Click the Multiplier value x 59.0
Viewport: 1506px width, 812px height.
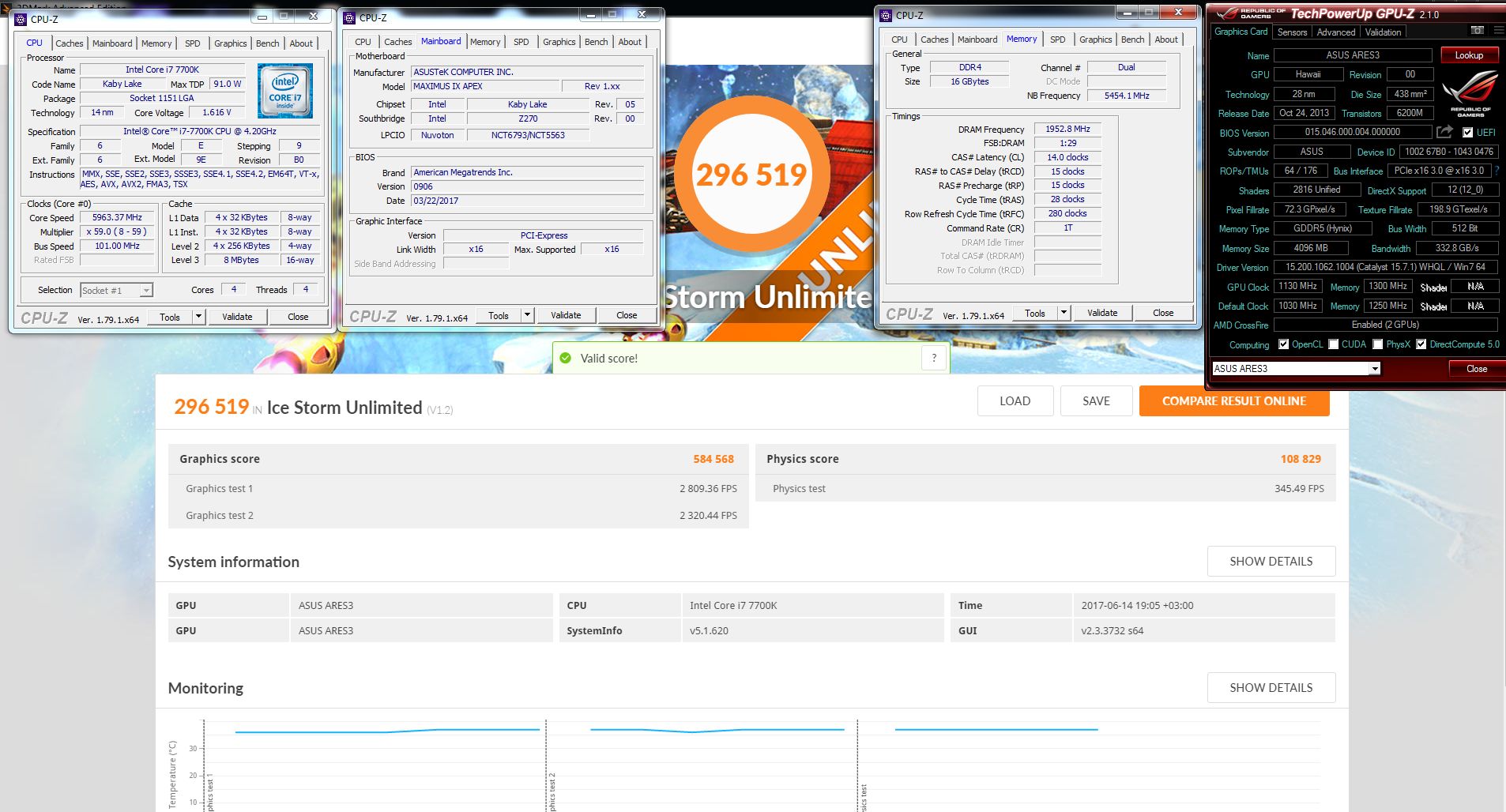[x=117, y=231]
